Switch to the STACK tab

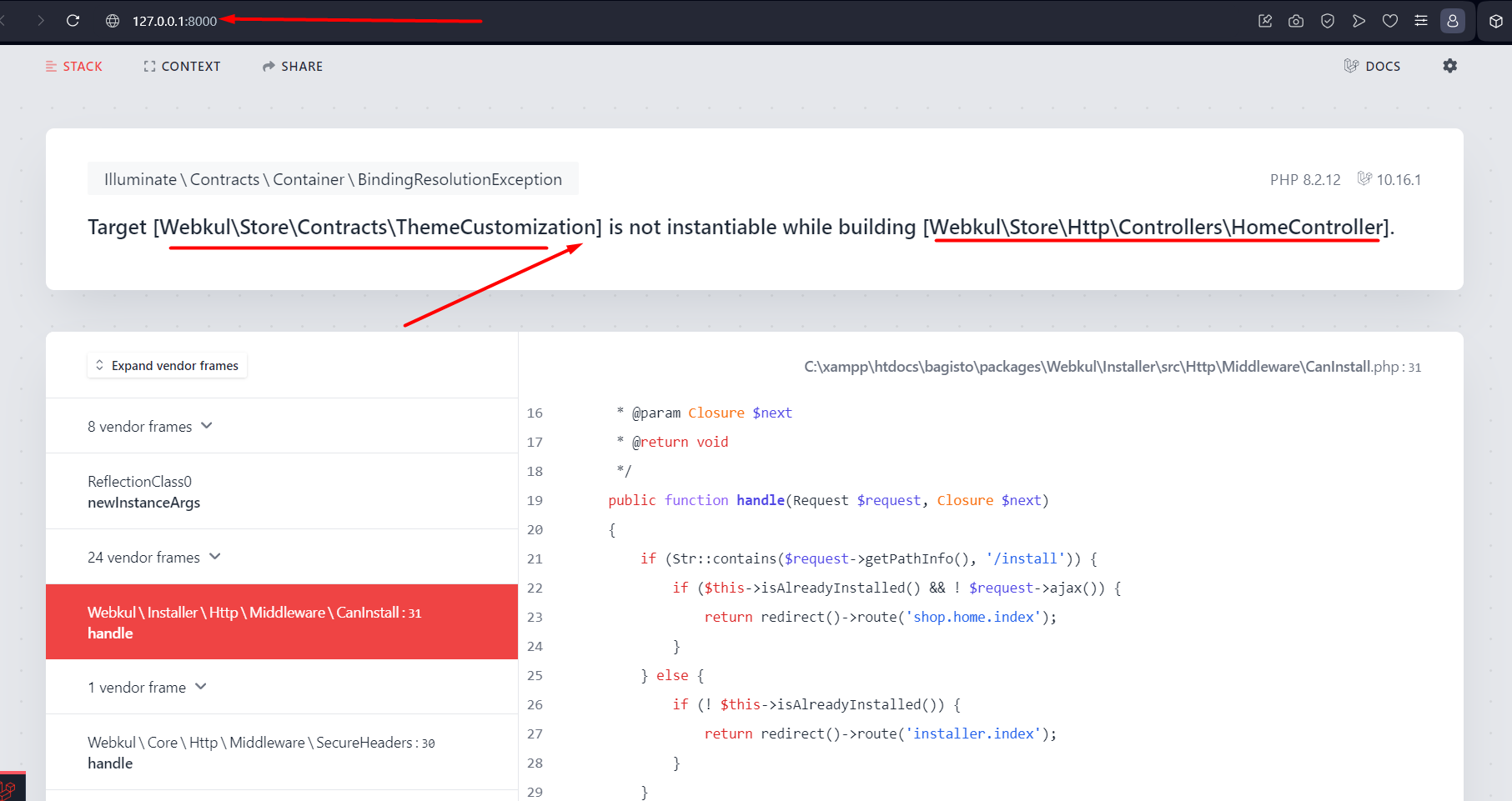pos(74,67)
